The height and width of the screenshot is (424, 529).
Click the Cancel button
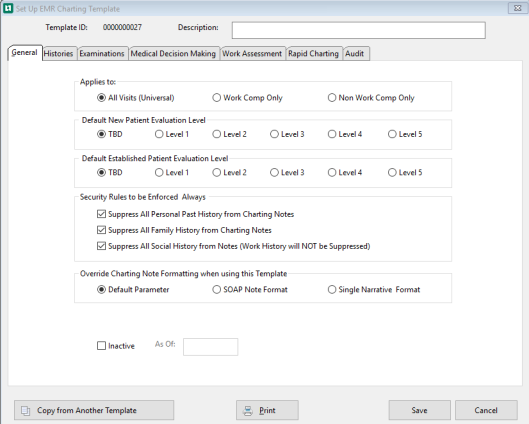coord(486,410)
